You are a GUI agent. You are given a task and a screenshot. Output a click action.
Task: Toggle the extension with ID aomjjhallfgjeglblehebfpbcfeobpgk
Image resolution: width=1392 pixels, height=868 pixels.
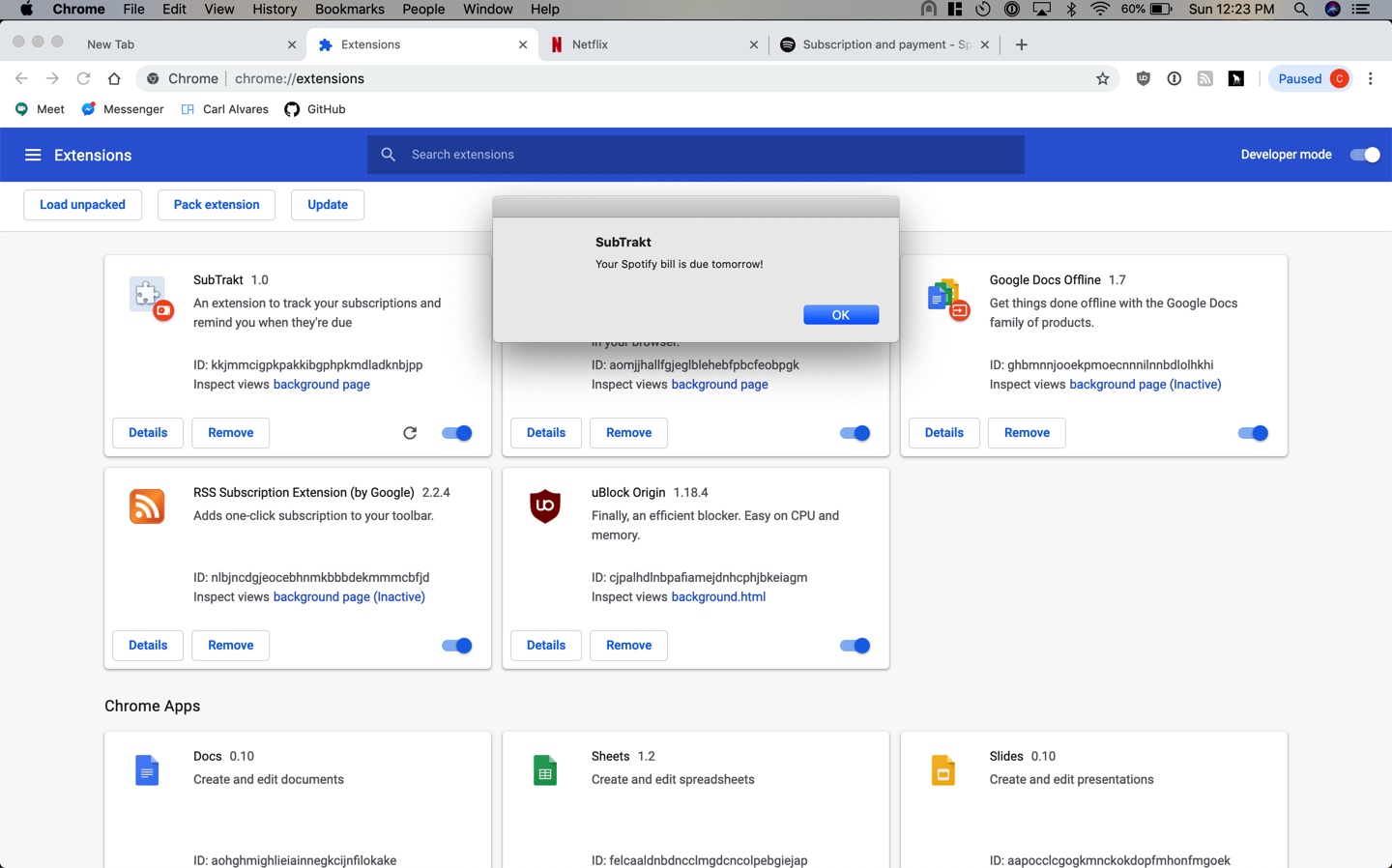coord(855,433)
